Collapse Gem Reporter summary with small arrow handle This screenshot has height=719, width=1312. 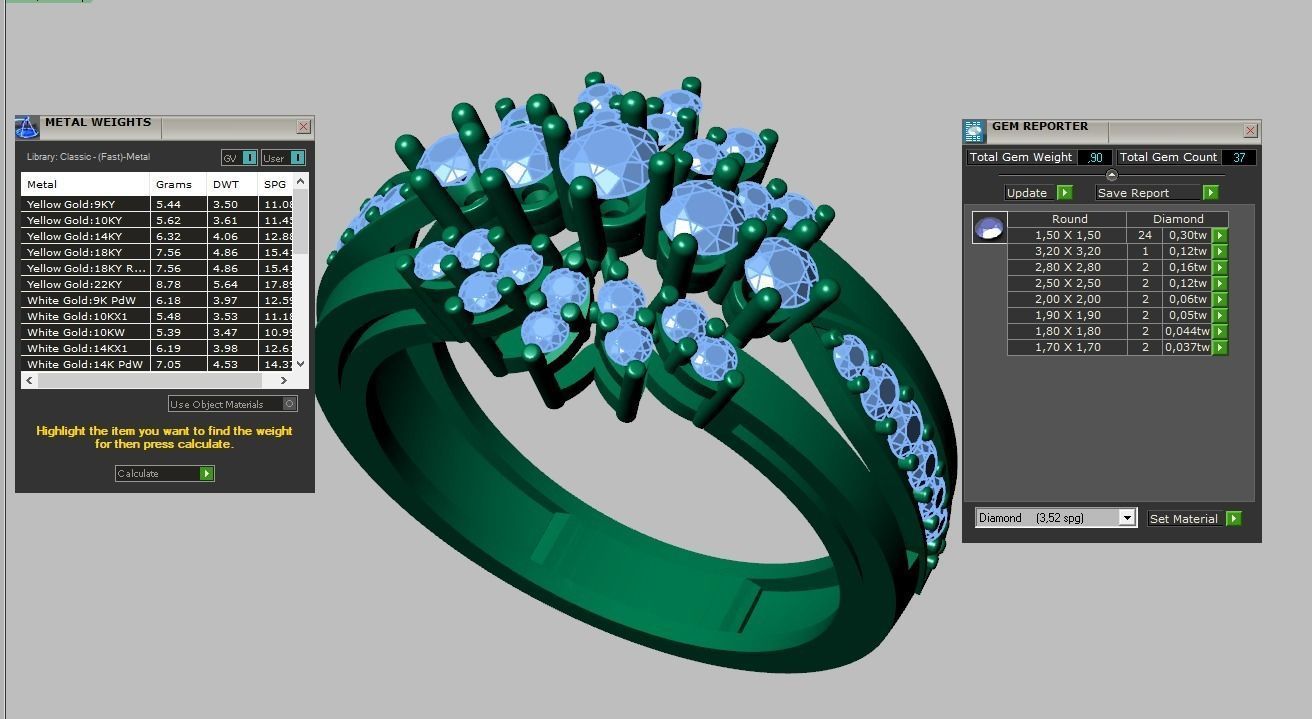pyautogui.click(x=1111, y=175)
